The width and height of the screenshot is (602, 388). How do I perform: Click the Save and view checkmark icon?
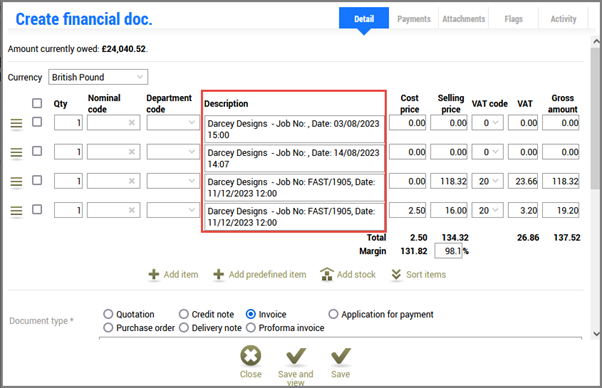296,356
